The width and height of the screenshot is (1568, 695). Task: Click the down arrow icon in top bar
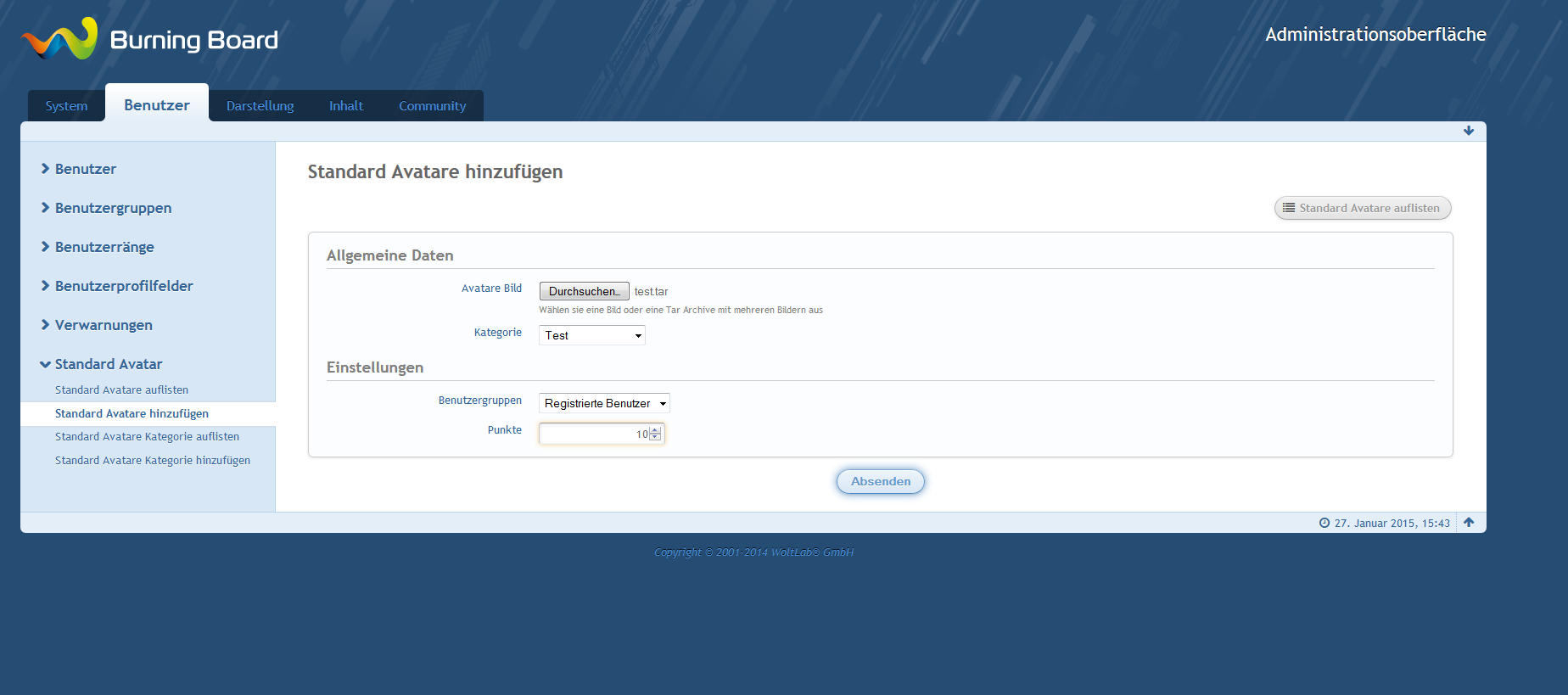coord(1469,131)
